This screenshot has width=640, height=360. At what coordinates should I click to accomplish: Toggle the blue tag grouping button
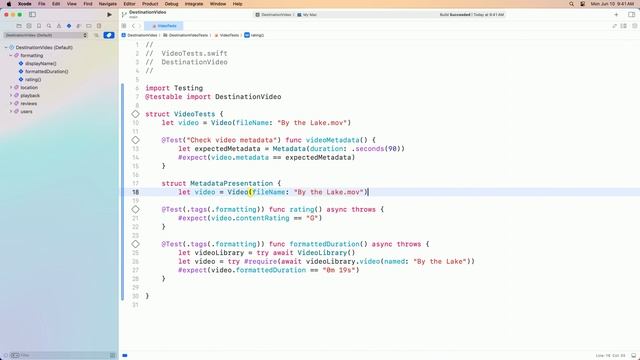pos(109,36)
